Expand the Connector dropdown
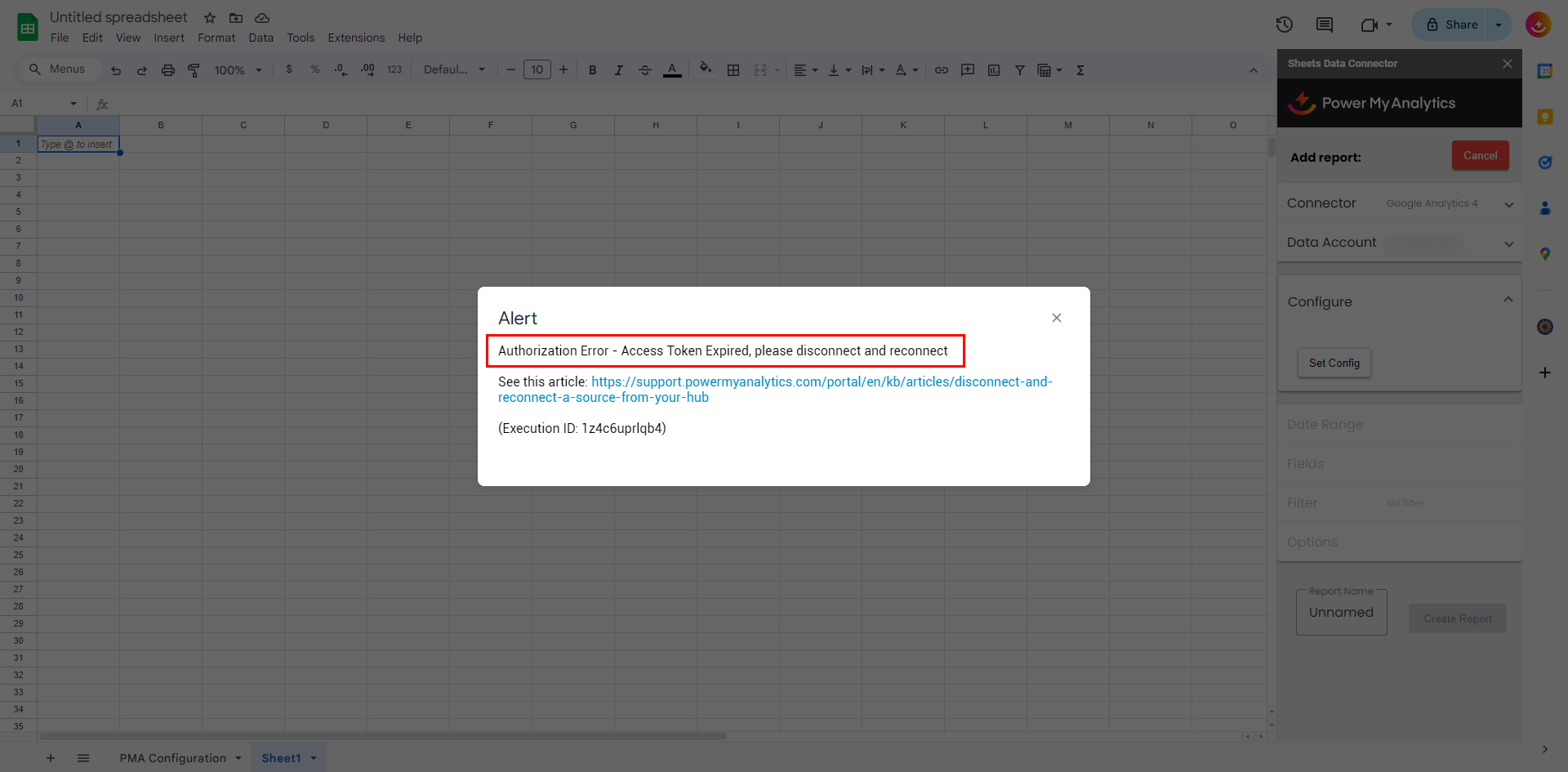This screenshot has height=772, width=1568. 1508,204
